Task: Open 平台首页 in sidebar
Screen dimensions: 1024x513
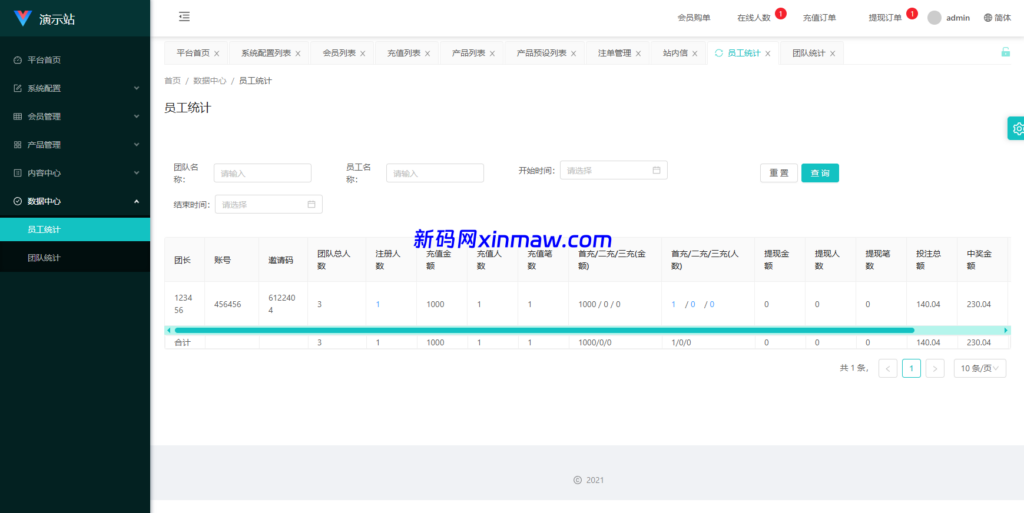Action: pyautogui.click(x=75, y=60)
